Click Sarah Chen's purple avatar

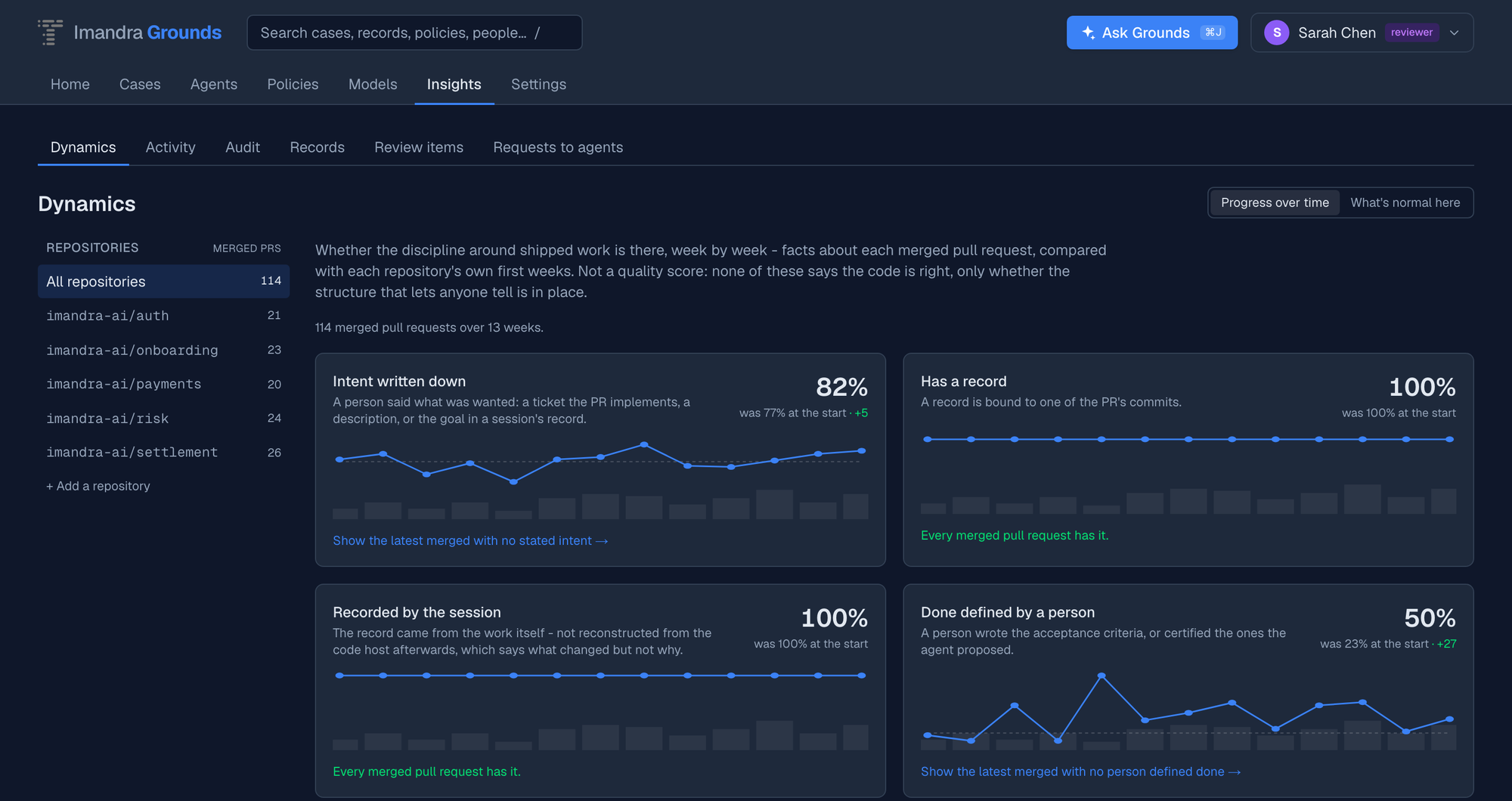(1277, 32)
